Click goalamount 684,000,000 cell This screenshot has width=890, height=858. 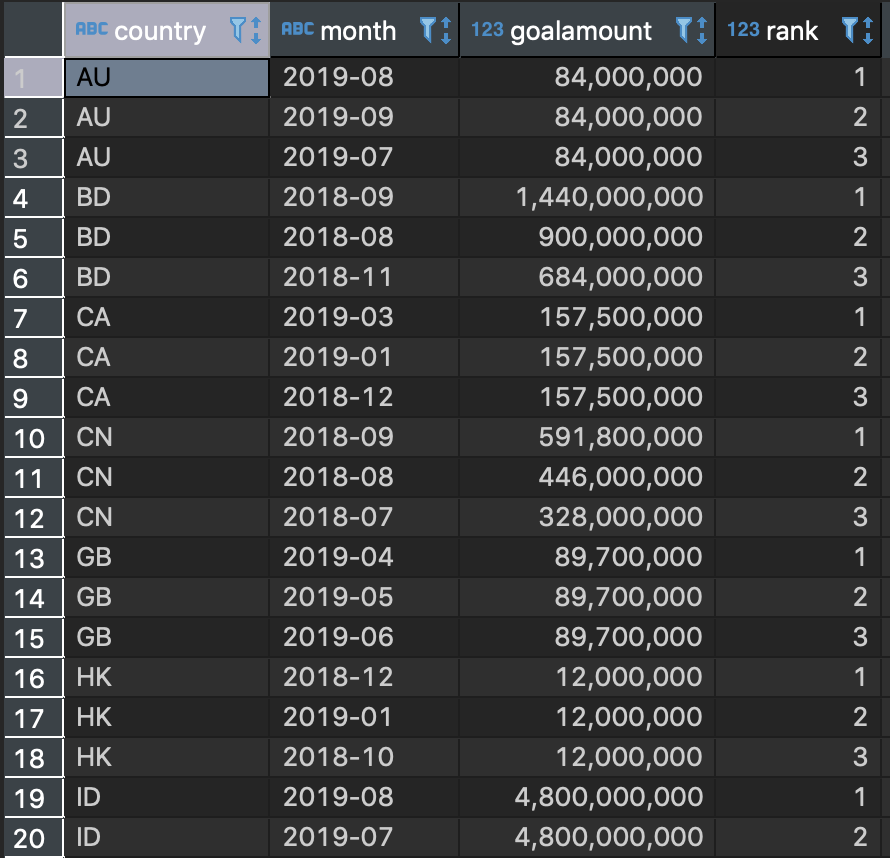pos(587,277)
